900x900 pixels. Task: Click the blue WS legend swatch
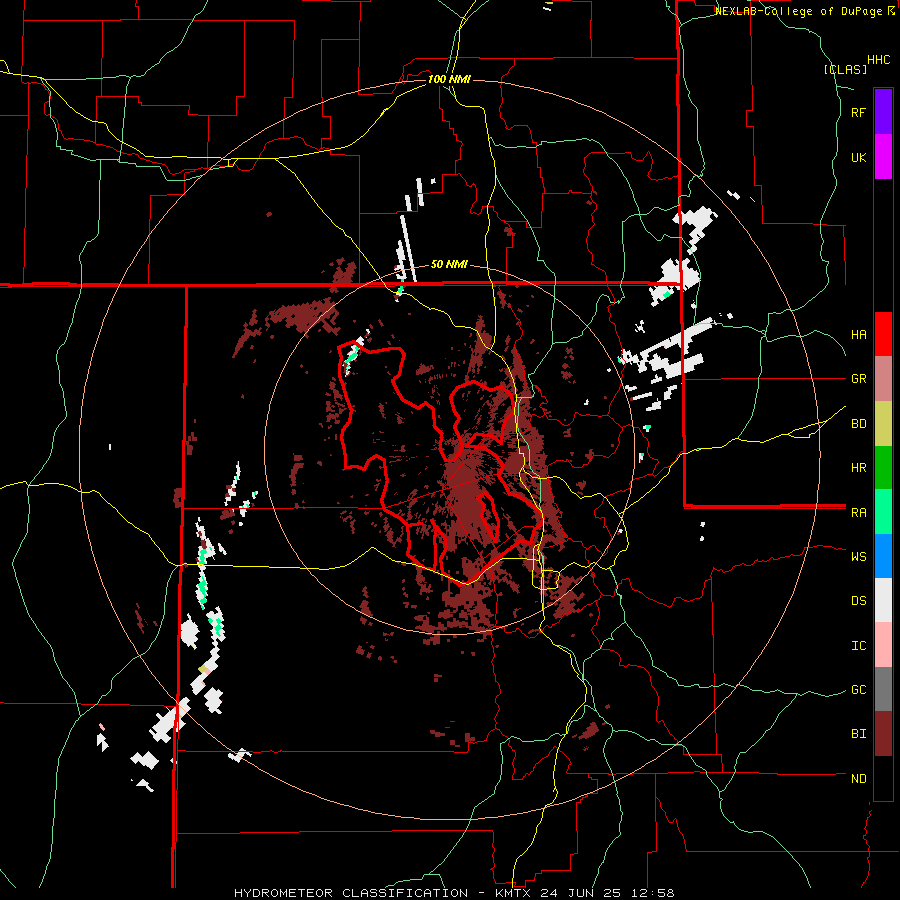coord(883,556)
